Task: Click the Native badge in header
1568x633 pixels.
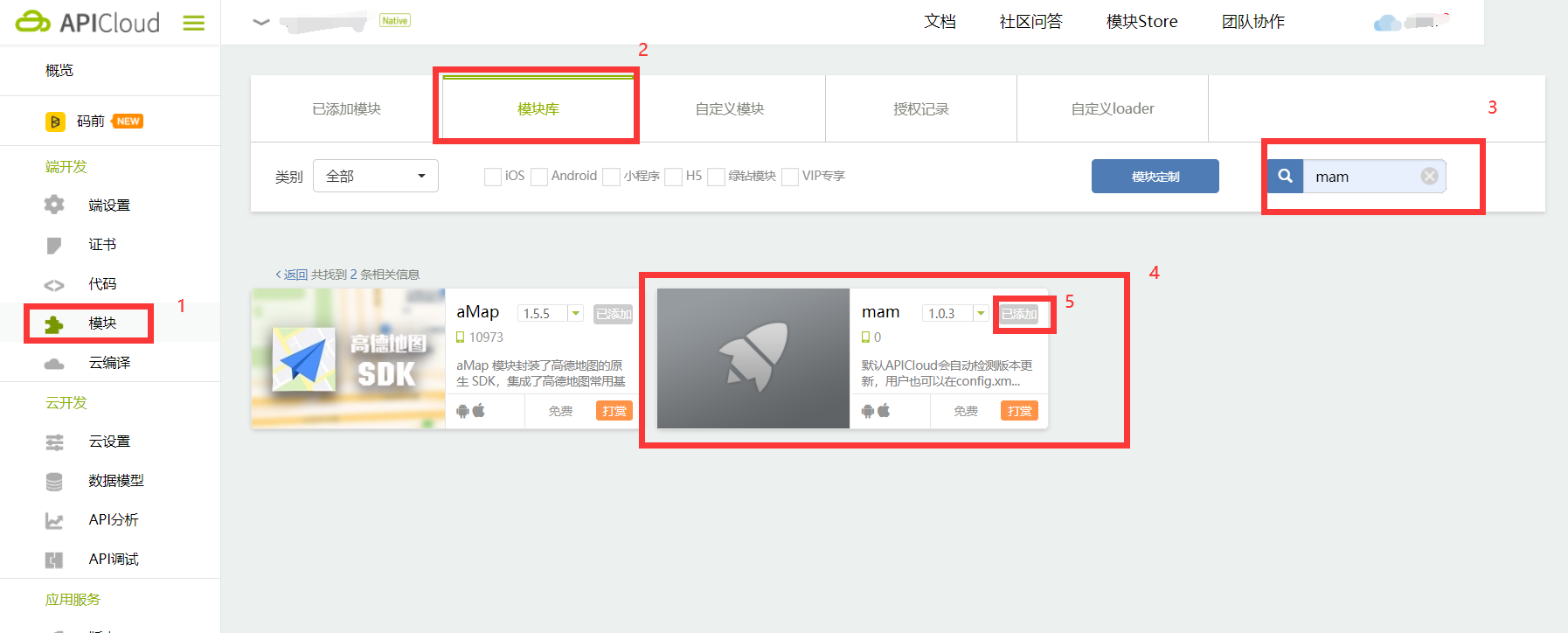Action: (395, 20)
